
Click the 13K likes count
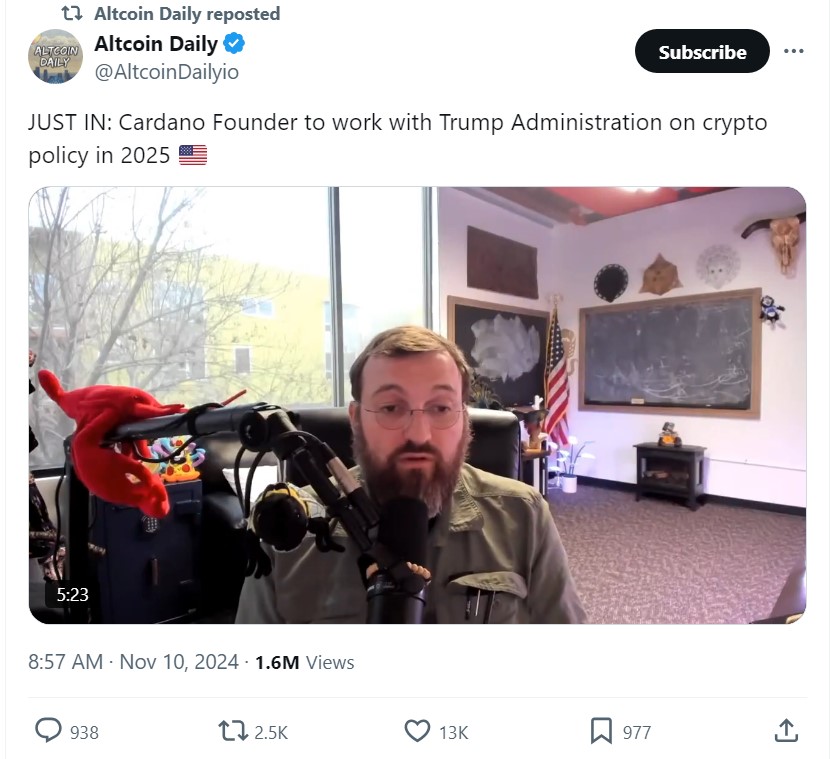point(454,733)
